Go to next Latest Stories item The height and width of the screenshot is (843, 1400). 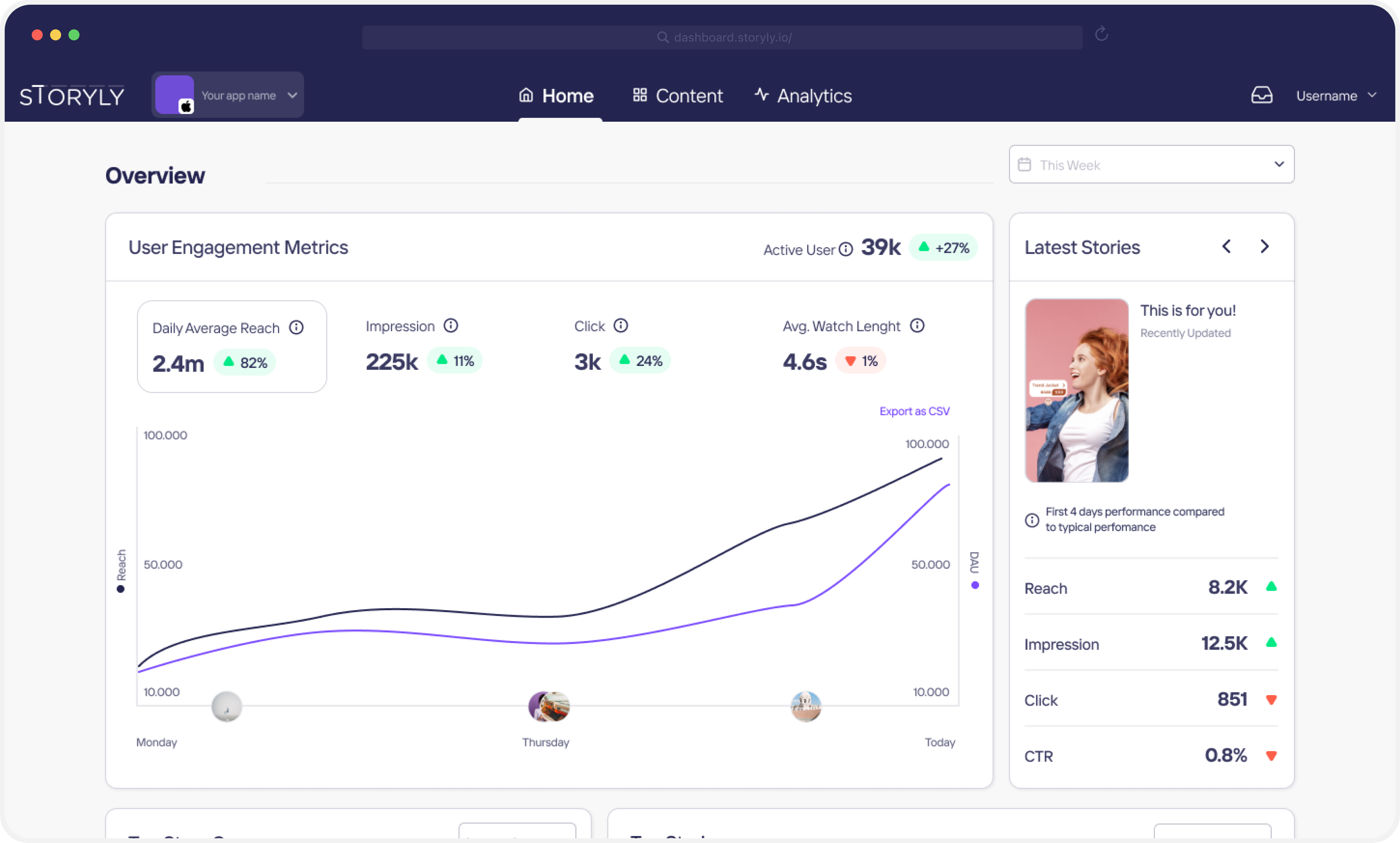tap(1264, 247)
